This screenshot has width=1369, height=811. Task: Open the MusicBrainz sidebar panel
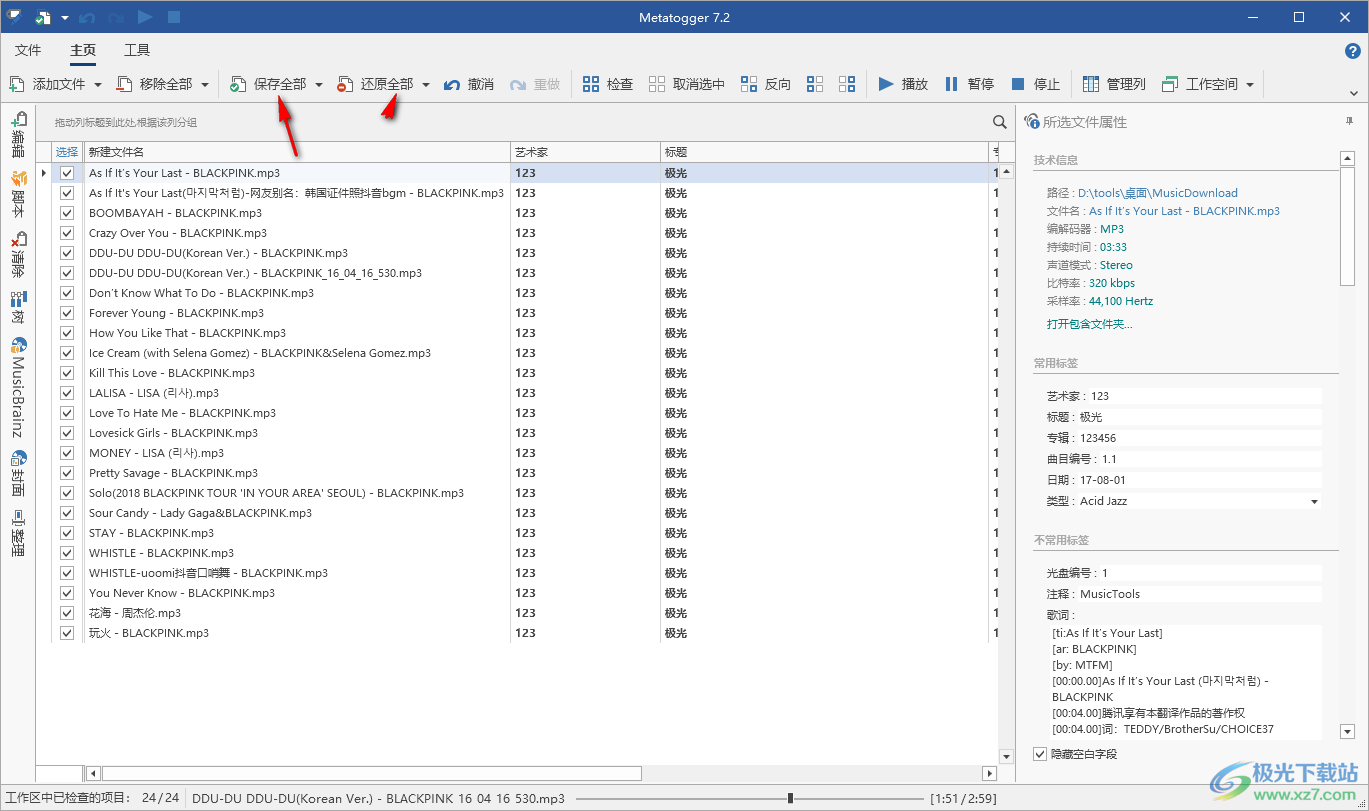coord(18,388)
